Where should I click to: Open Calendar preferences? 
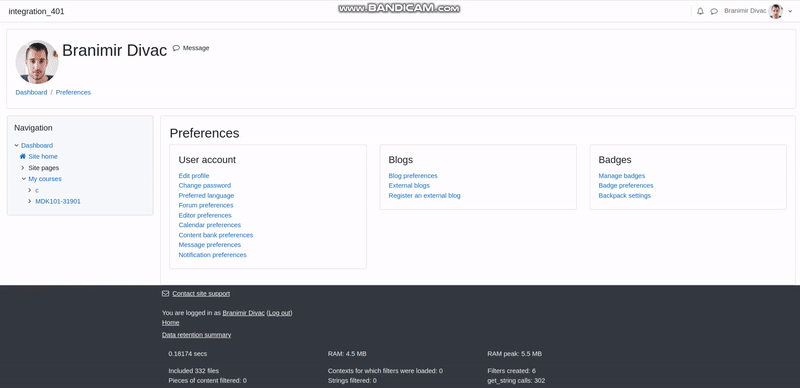click(x=210, y=225)
